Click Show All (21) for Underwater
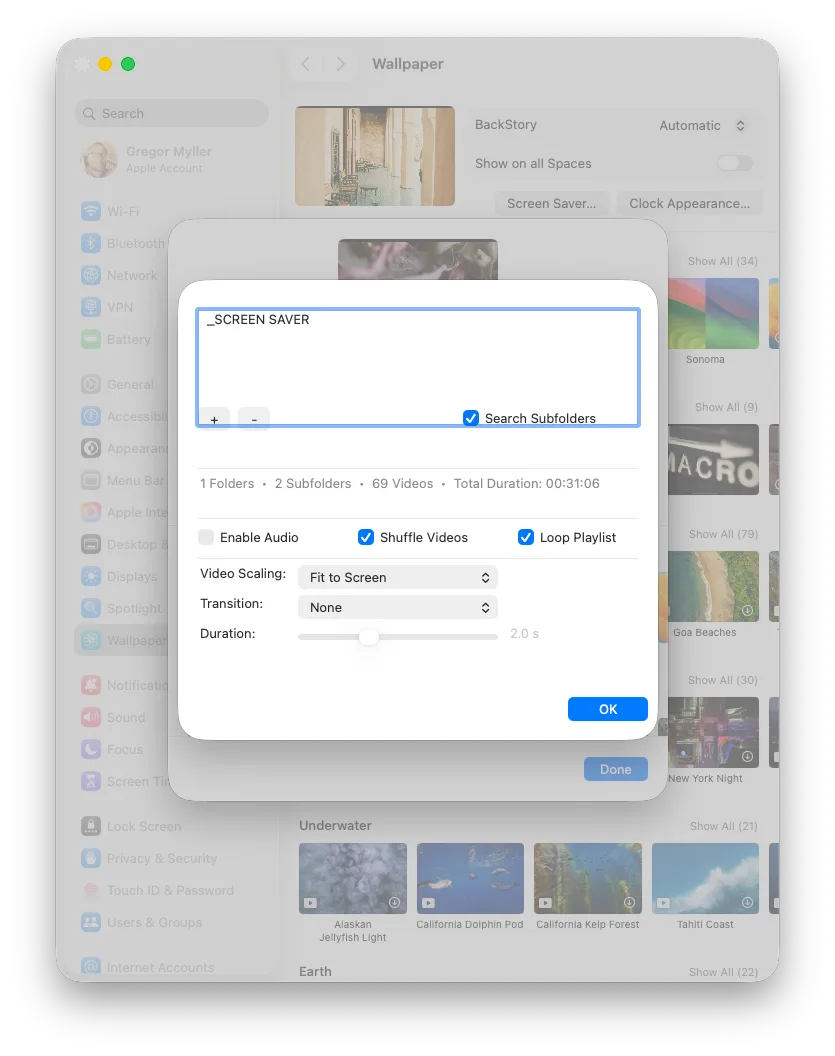The width and height of the screenshot is (835, 1056). tap(723, 826)
